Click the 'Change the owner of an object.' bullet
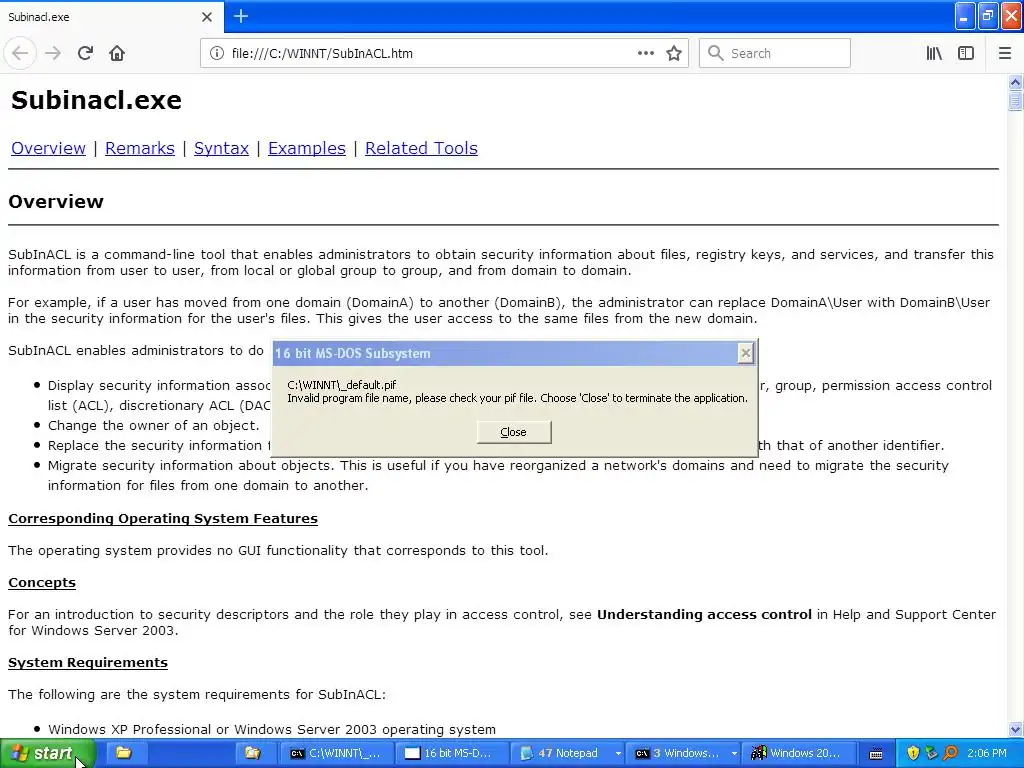This screenshot has height=768, width=1024. click(x=153, y=425)
